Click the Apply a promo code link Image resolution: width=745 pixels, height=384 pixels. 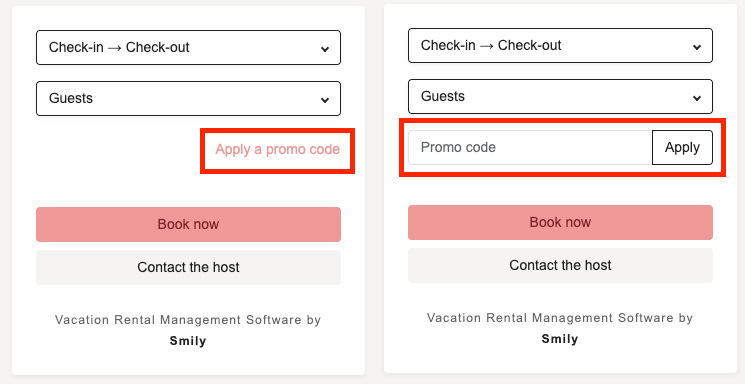277,149
